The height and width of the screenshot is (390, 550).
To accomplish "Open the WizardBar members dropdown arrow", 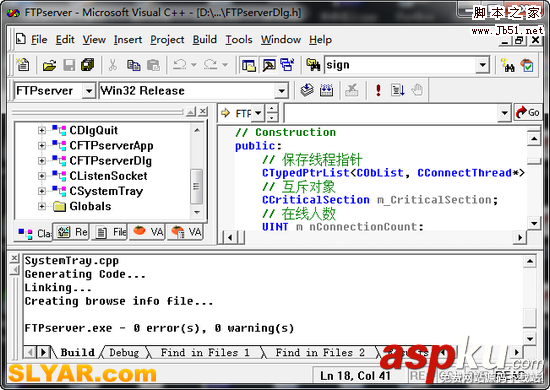I will click(504, 113).
